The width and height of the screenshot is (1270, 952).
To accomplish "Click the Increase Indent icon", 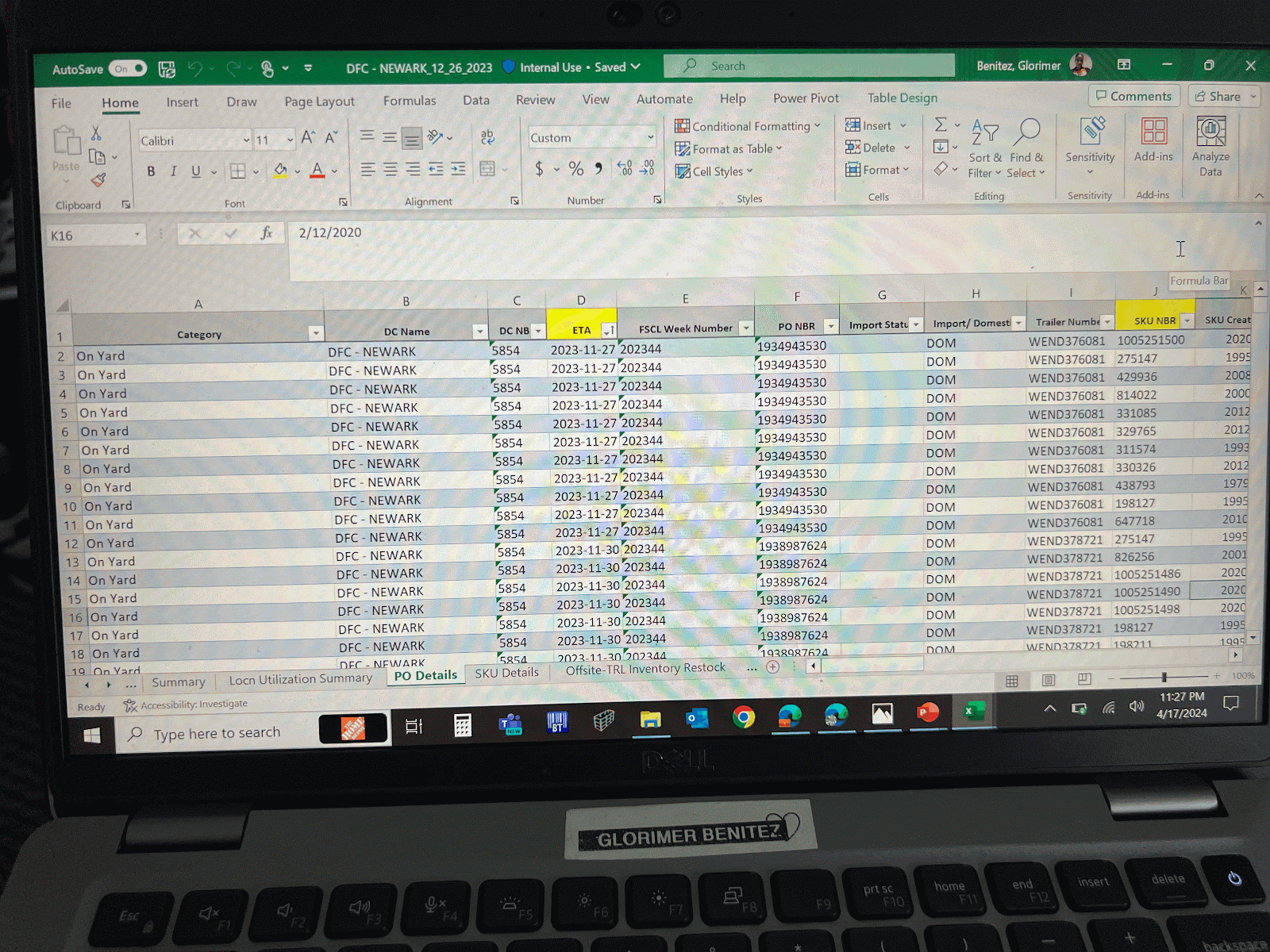I will pyautogui.click(x=458, y=169).
